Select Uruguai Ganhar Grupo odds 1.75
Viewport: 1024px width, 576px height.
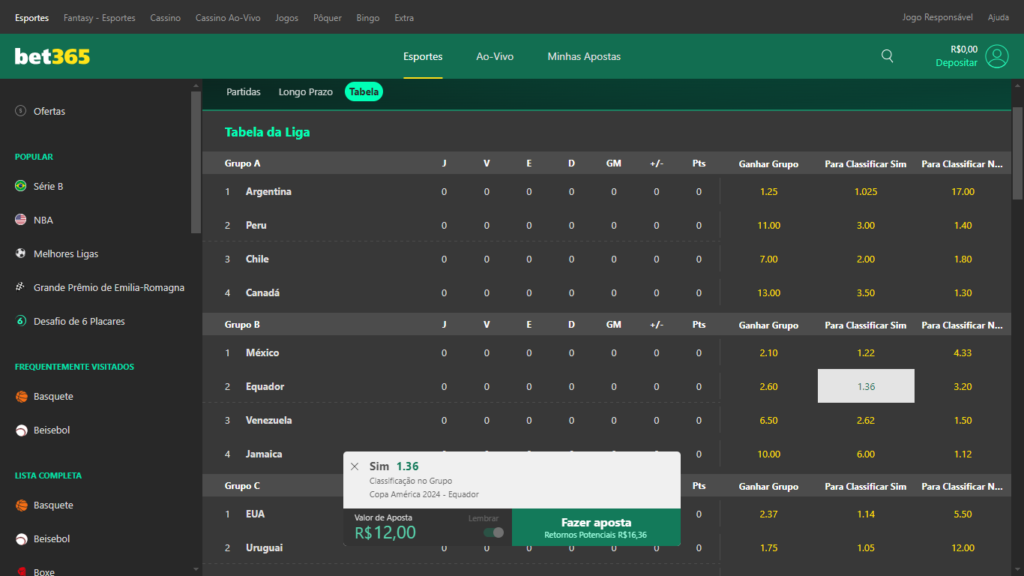click(769, 548)
